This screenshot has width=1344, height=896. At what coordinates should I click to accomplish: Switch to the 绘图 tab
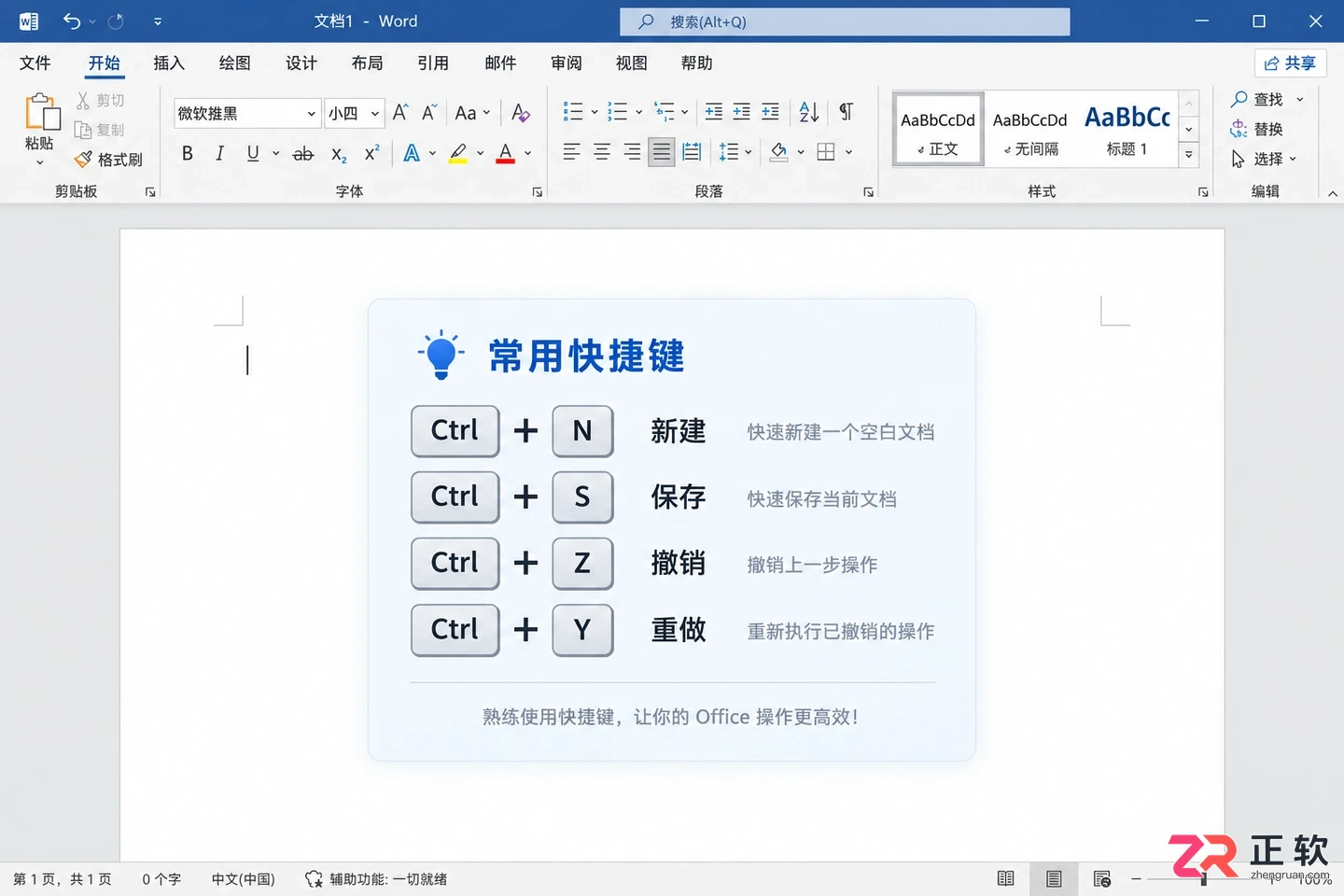click(234, 63)
